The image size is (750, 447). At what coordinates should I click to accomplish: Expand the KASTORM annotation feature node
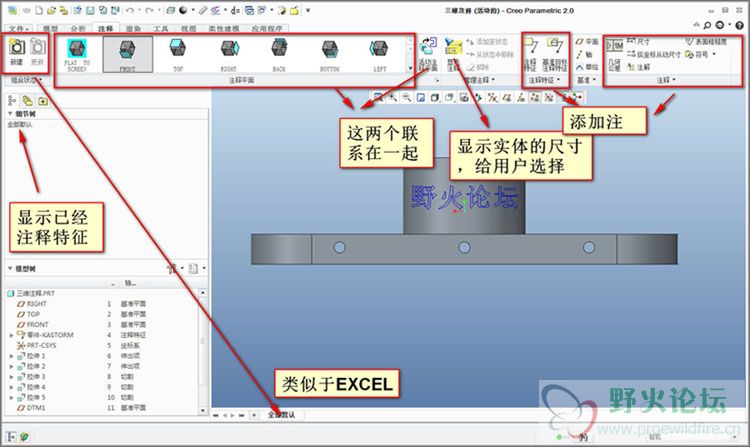click(x=11, y=335)
